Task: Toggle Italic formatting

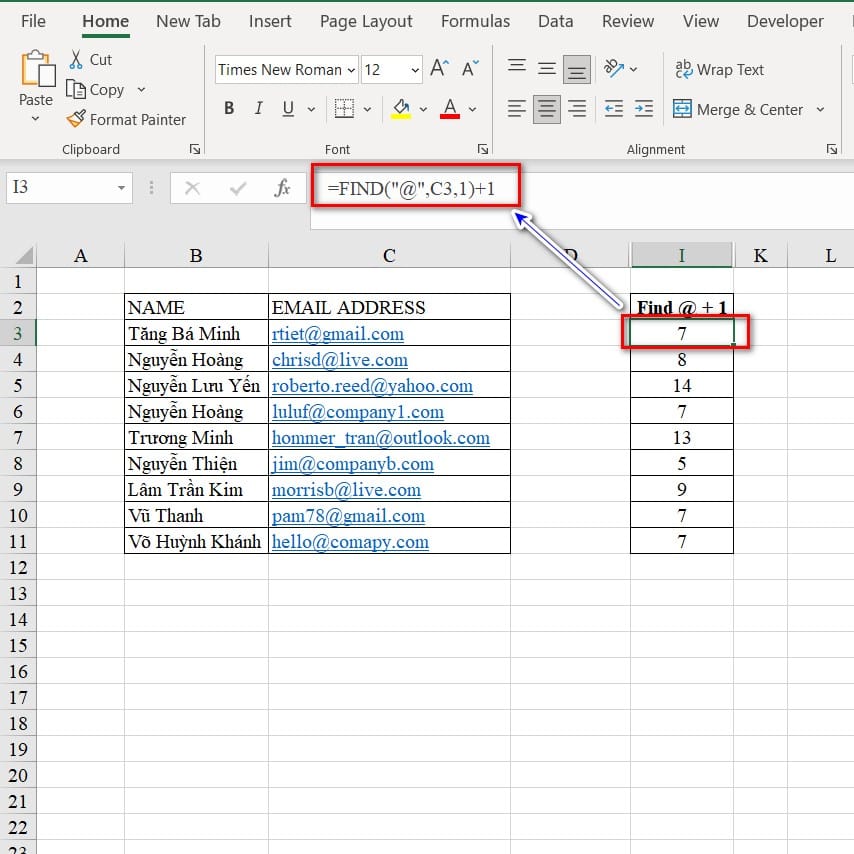Action: (x=259, y=109)
